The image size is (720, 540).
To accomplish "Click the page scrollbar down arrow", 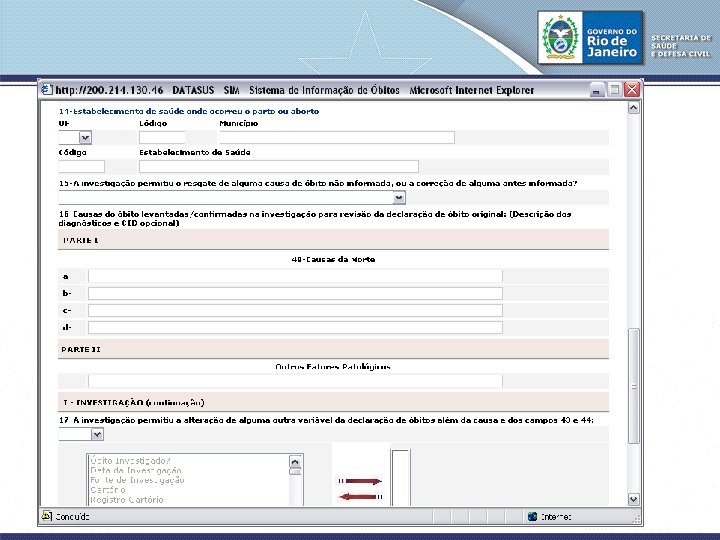I will (x=634, y=499).
